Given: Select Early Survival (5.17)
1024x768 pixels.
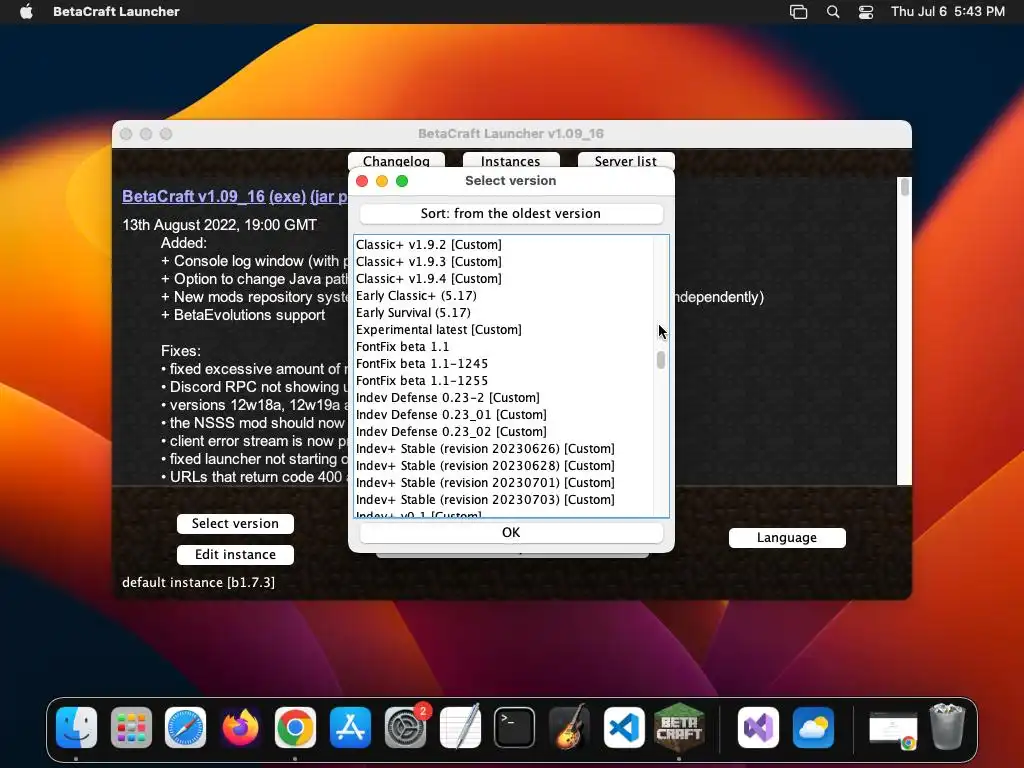Looking at the screenshot, I should (x=504, y=312).
